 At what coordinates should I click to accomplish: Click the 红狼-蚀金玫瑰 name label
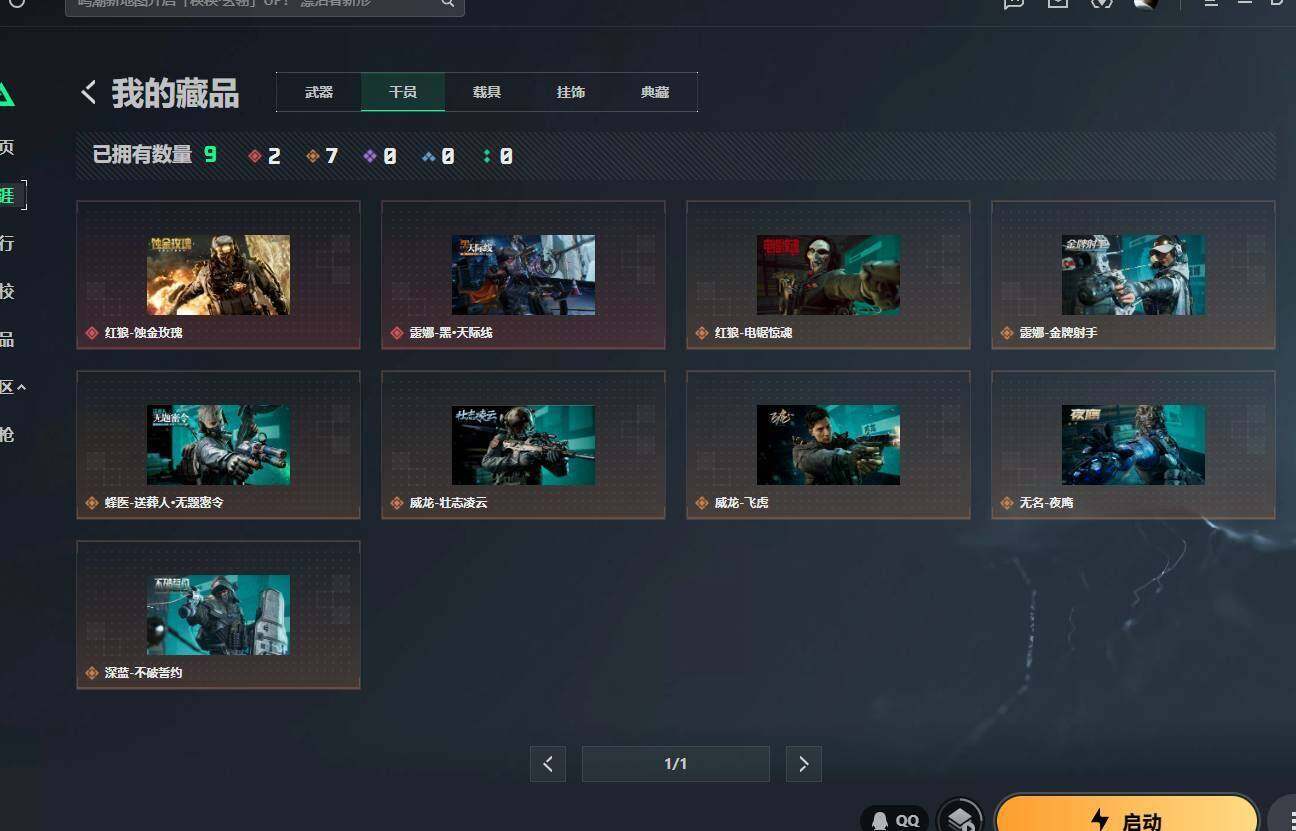144,333
